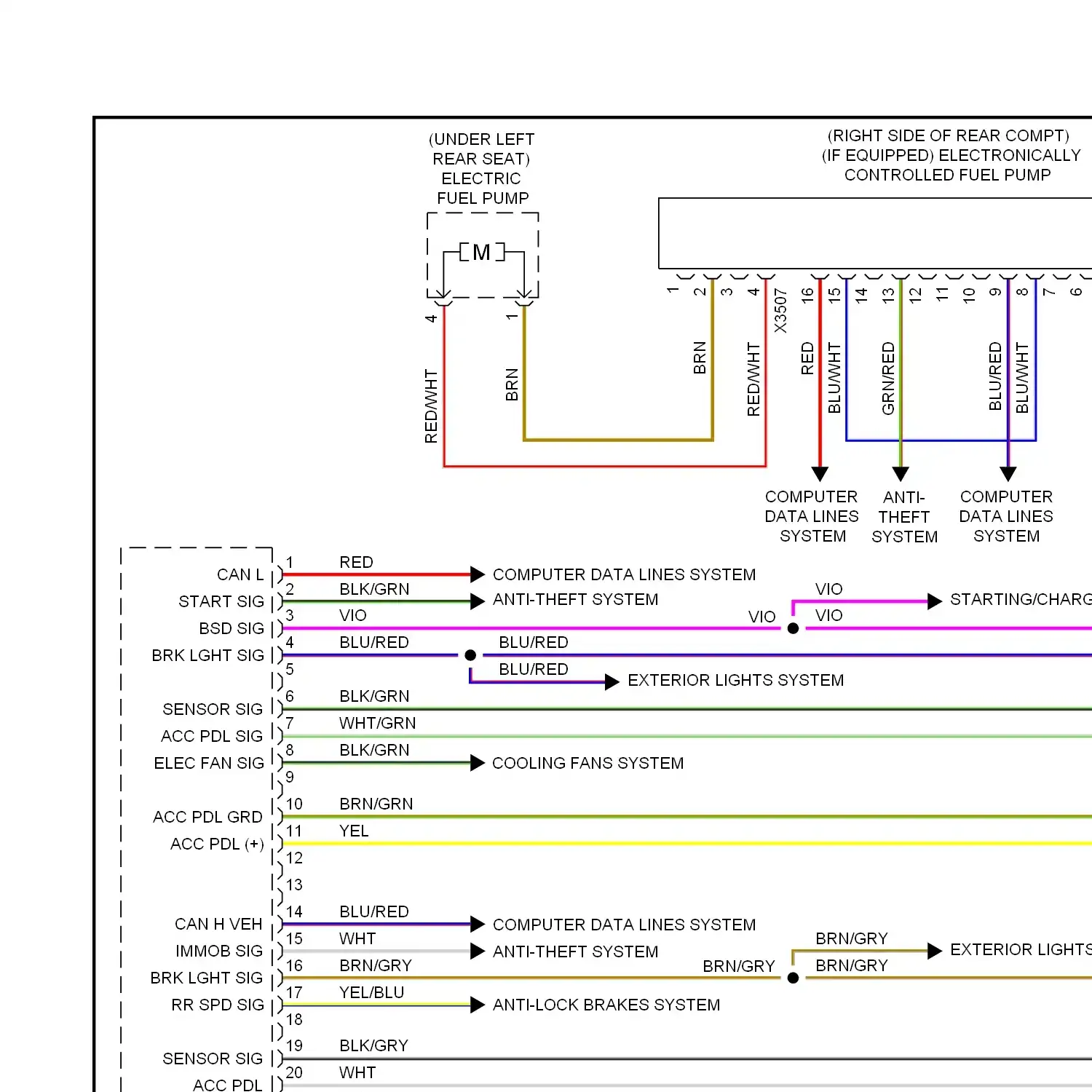The height and width of the screenshot is (1092, 1092).
Task: Click the BRN/GRY wire splice dot
Action: pyautogui.click(x=794, y=978)
